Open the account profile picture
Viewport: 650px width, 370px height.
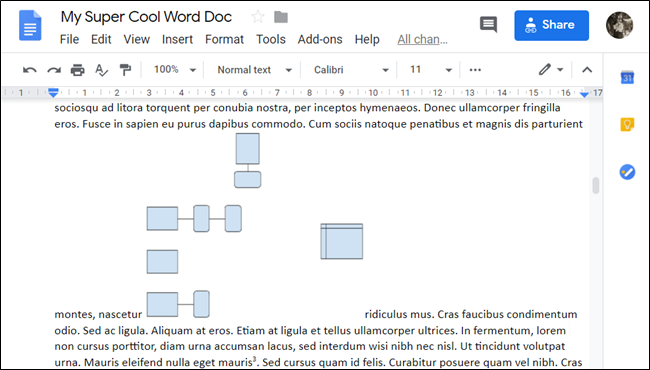(619, 25)
